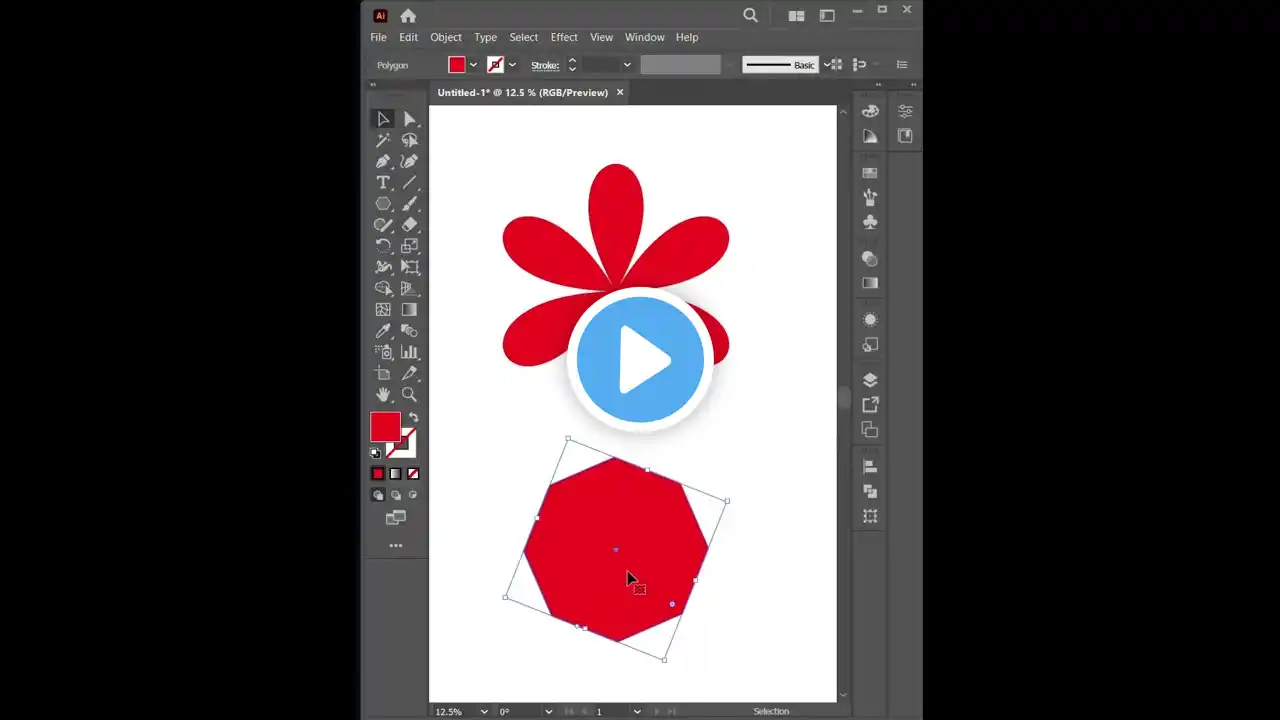The image size is (1280, 720).
Task: Choose the Line Segment tool
Action: click(409, 182)
